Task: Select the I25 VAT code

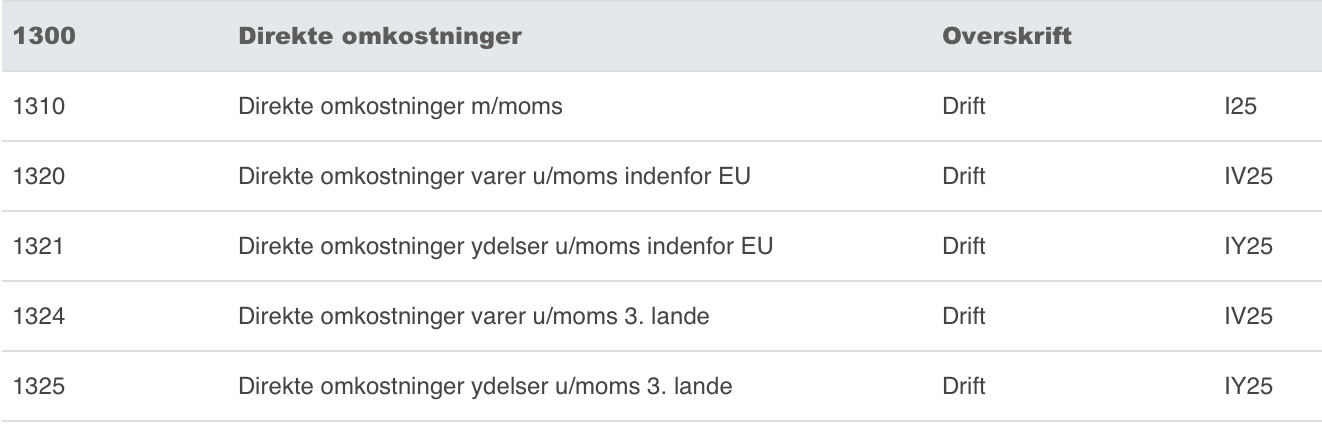Action: coord(1233,106)
